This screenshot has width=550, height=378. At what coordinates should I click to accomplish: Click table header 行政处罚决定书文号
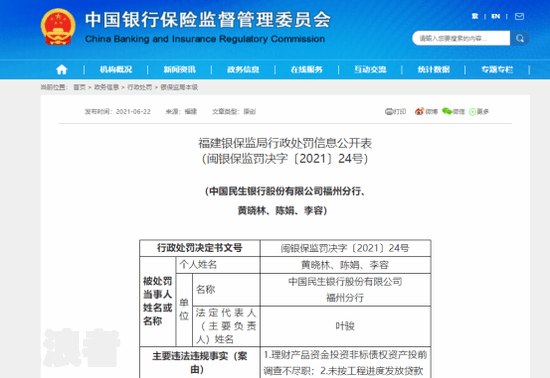(x=200, y=248)
